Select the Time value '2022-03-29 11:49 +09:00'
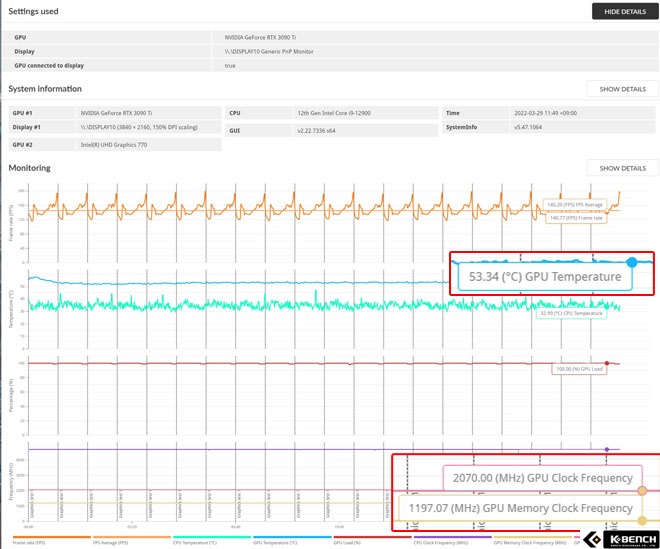The width and height of the screenshot is (660, 549). point(545,113)
